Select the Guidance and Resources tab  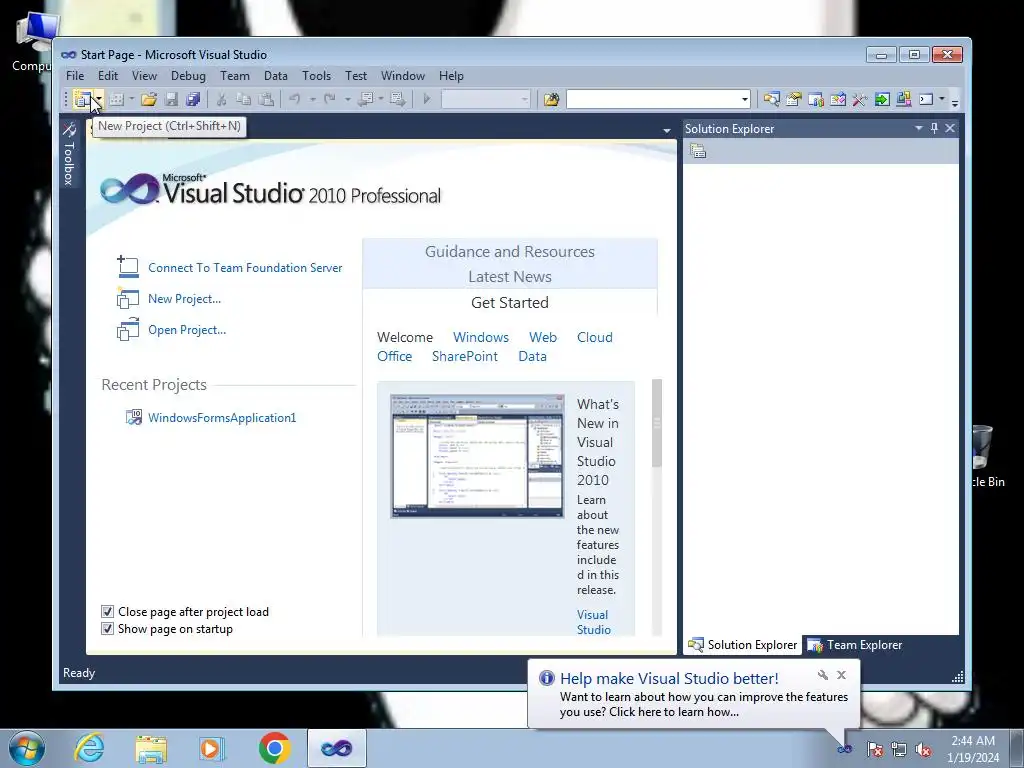[510, 251]
